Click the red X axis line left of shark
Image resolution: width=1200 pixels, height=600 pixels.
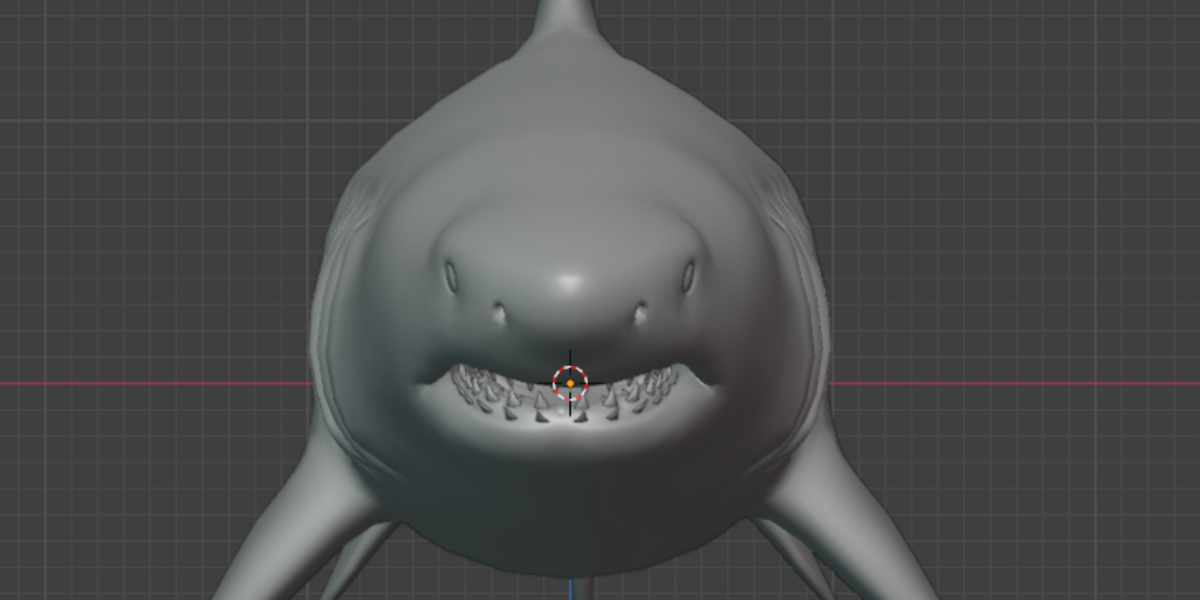[155, 383]
